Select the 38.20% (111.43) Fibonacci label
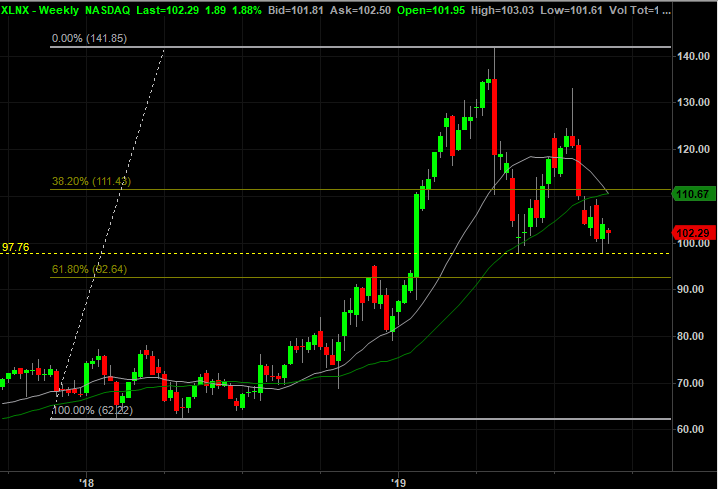 pos(91,181)
